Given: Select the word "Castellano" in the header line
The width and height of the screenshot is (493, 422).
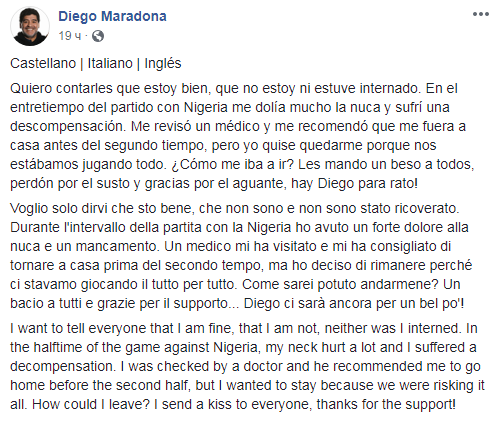Looking at the screenshot, I should [43, 63].
